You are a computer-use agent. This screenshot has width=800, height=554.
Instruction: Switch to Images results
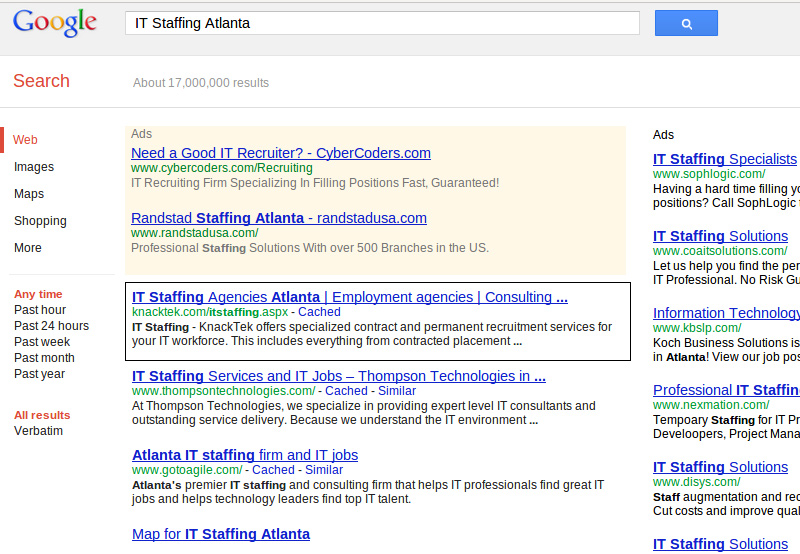(34, 167)
